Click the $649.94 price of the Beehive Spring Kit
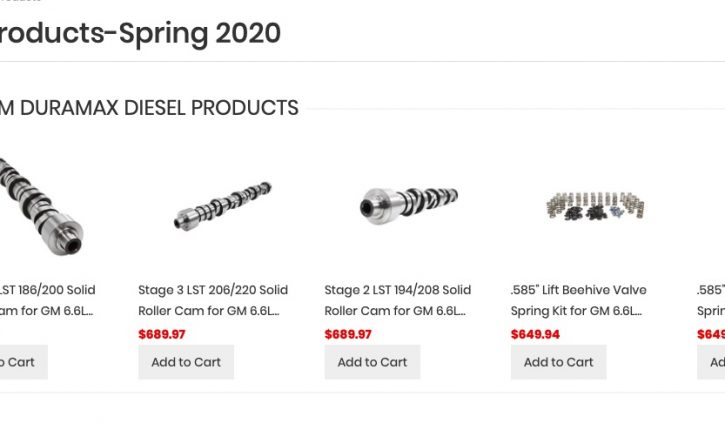Viewport: 725px width, 430px height. (535, 334)
